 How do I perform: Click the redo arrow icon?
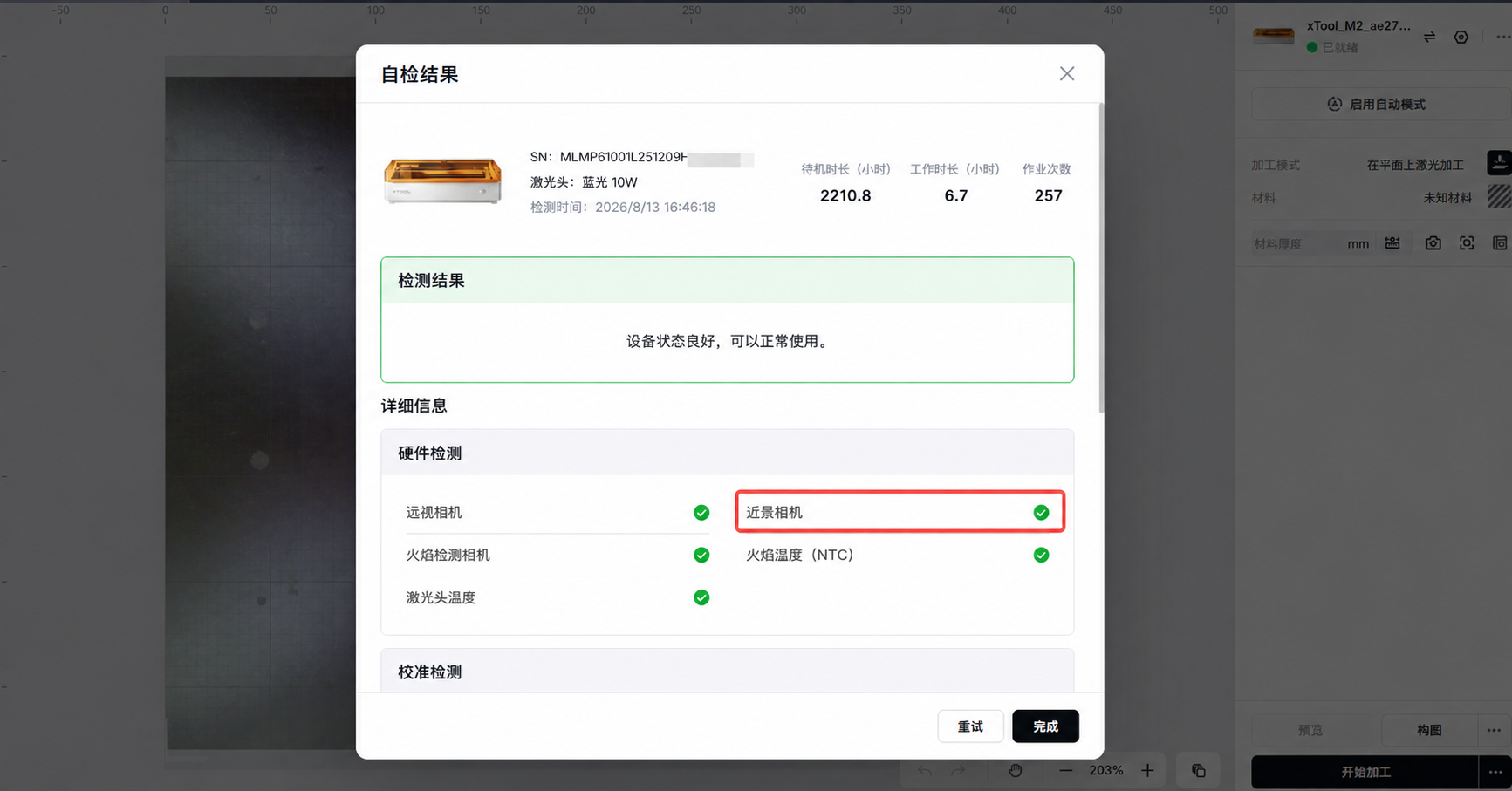click(958, 771)
